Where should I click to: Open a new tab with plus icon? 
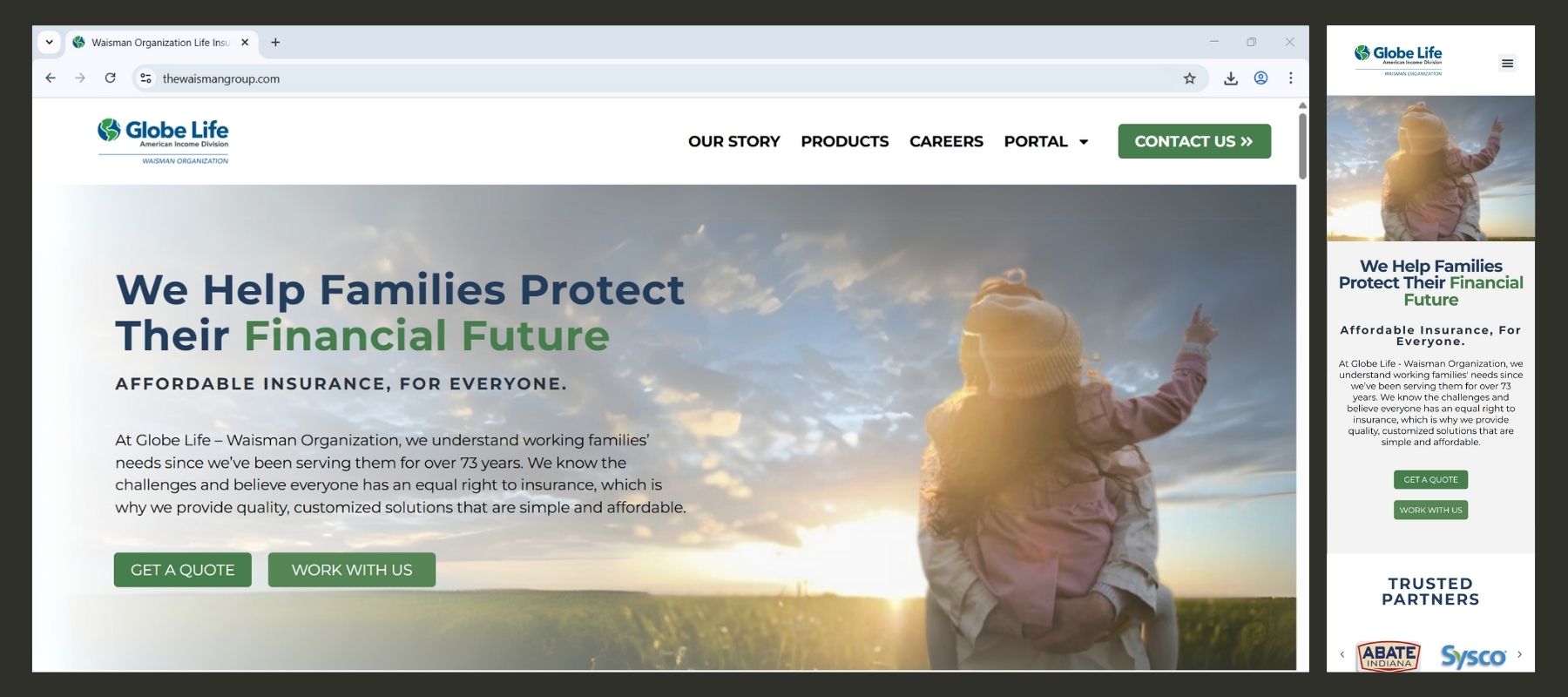pyautogui.click(x=275, y=42)
